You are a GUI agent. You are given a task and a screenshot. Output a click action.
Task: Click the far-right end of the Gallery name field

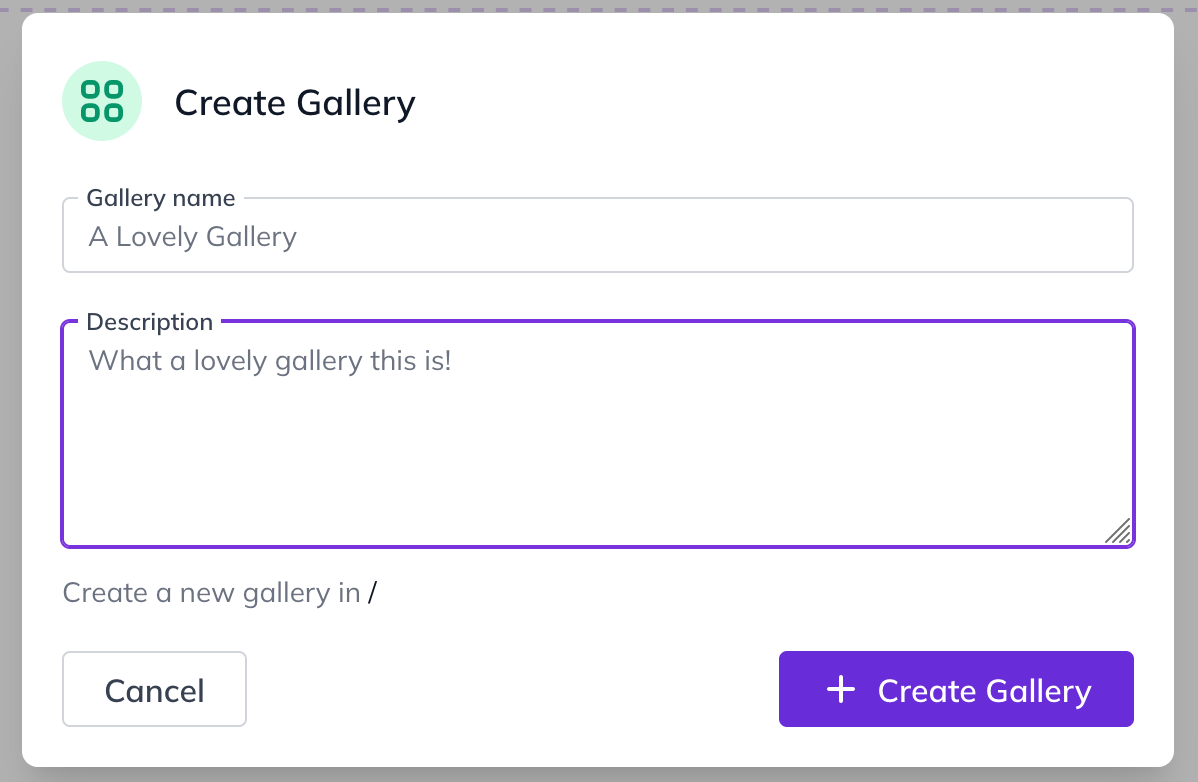pyautogui.click(x=1100, y=235)
